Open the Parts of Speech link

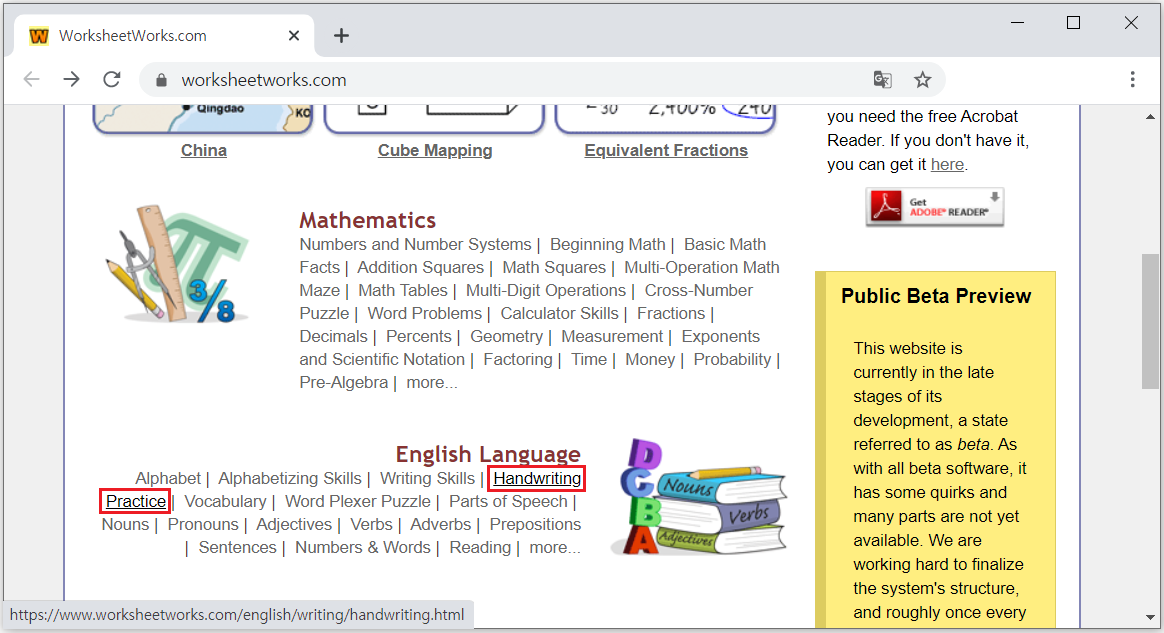[x=508, y=502]
